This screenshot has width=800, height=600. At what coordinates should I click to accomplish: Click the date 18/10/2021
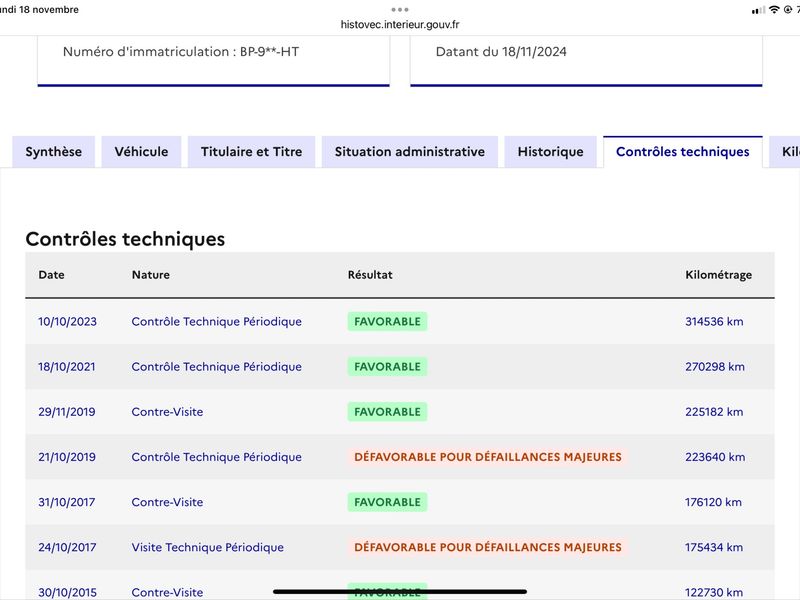point(67,367)
